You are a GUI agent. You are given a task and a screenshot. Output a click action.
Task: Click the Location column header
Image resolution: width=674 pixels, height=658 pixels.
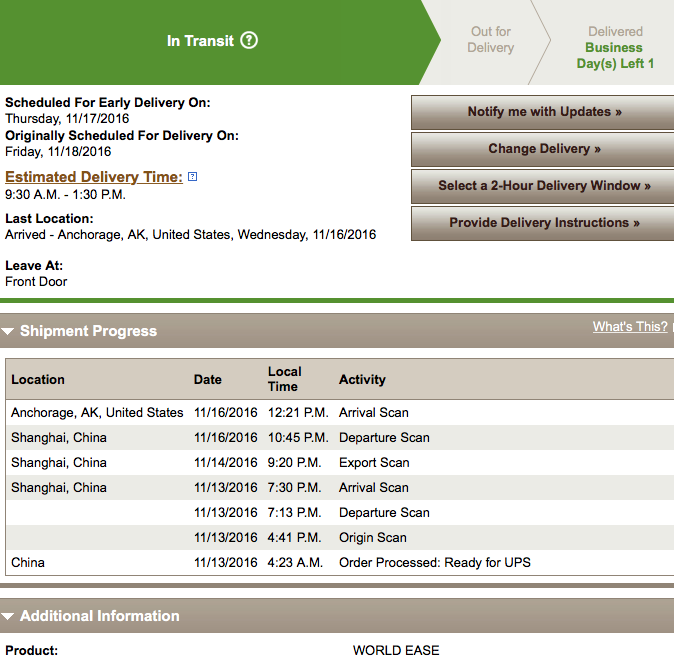(38, 379)
